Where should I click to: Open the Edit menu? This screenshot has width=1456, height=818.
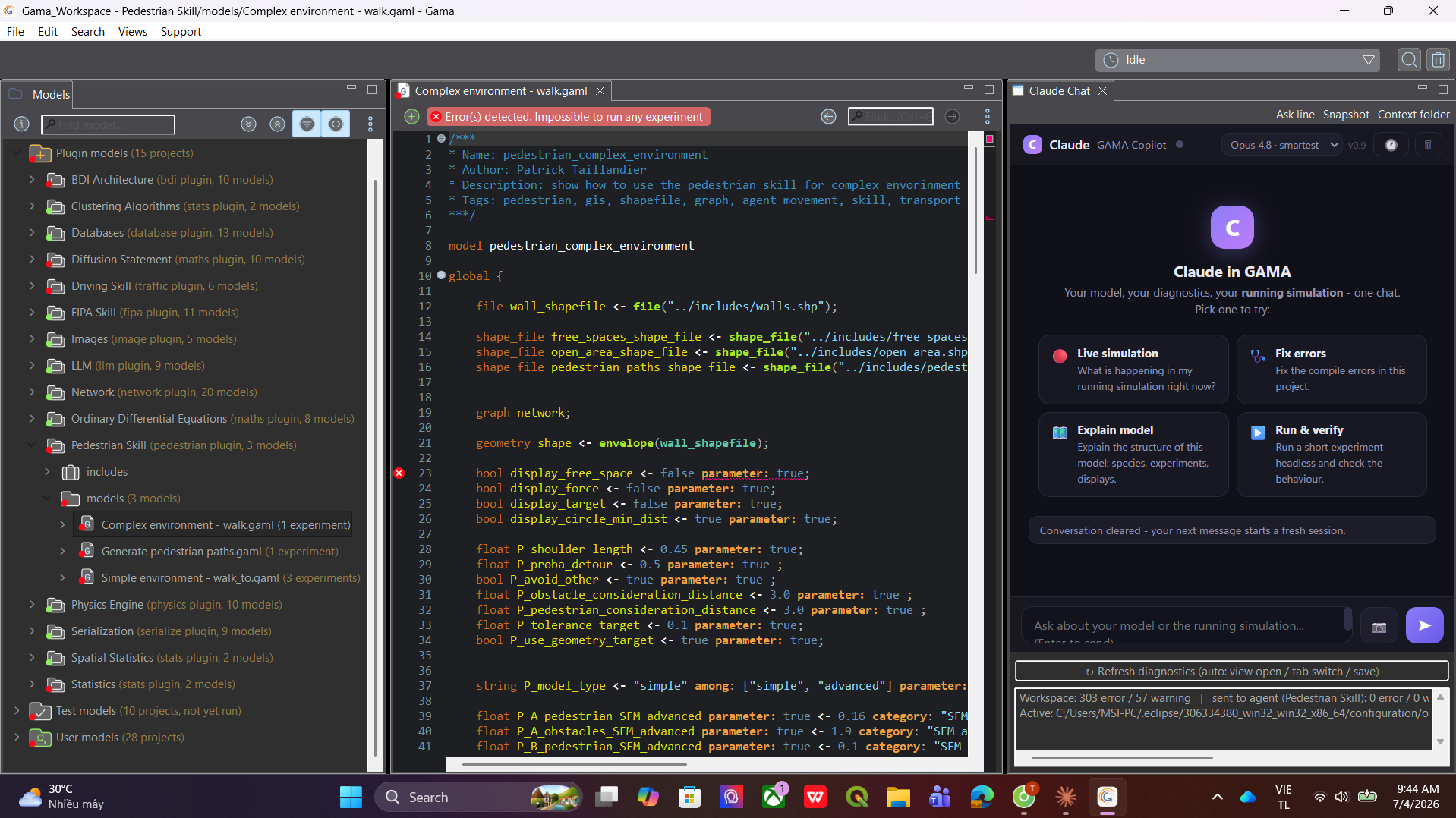[x=48, y=31]
